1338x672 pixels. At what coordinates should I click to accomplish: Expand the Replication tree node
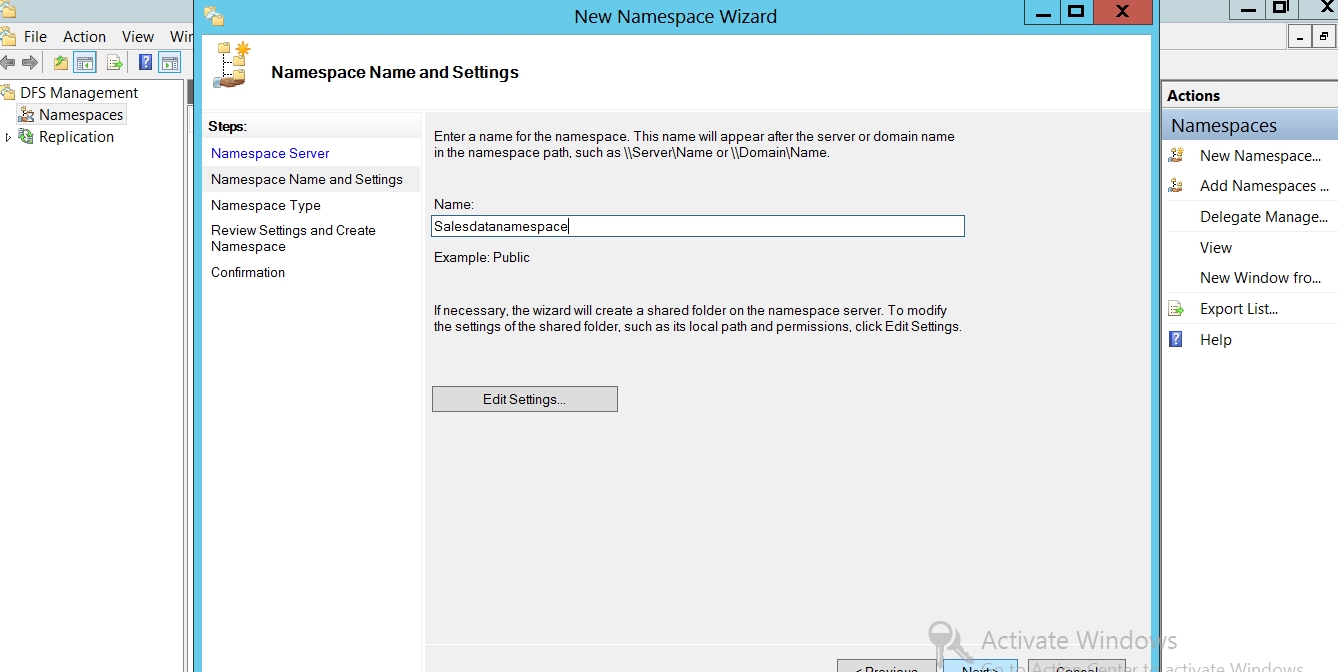pyautogui.click(x=9, y=137)
